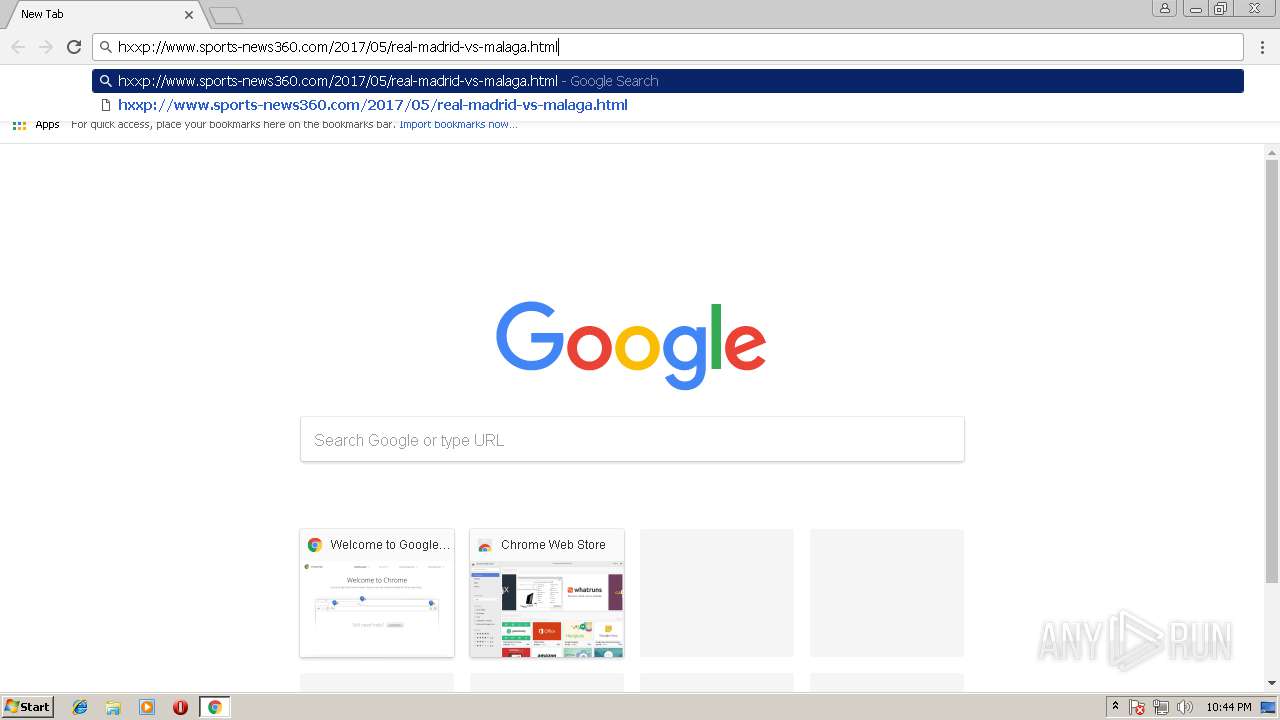Click the 10:44 PM clock
Image resolution: width=1280 pixels, height=720 pixels.
coord(1229,707)
